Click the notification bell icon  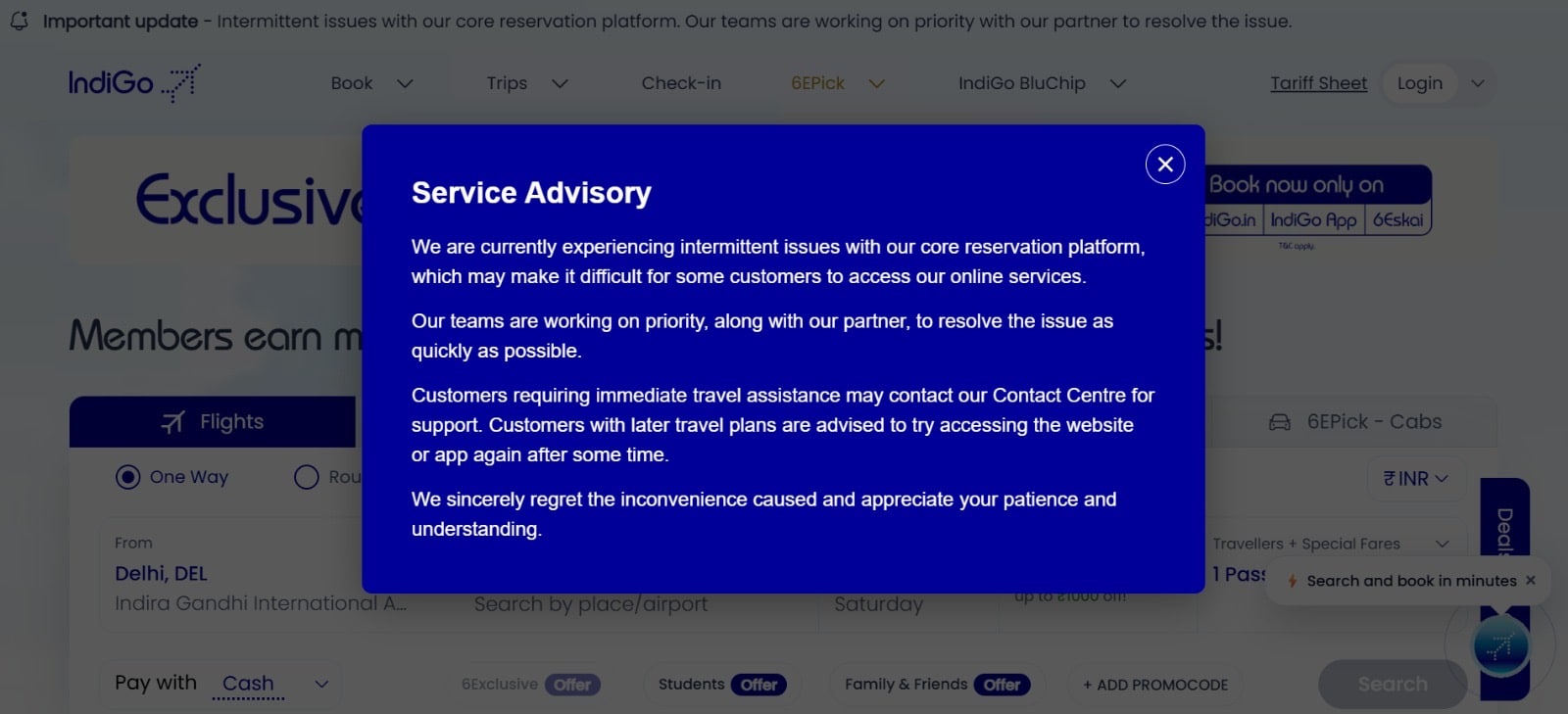[x=19, y=21]
